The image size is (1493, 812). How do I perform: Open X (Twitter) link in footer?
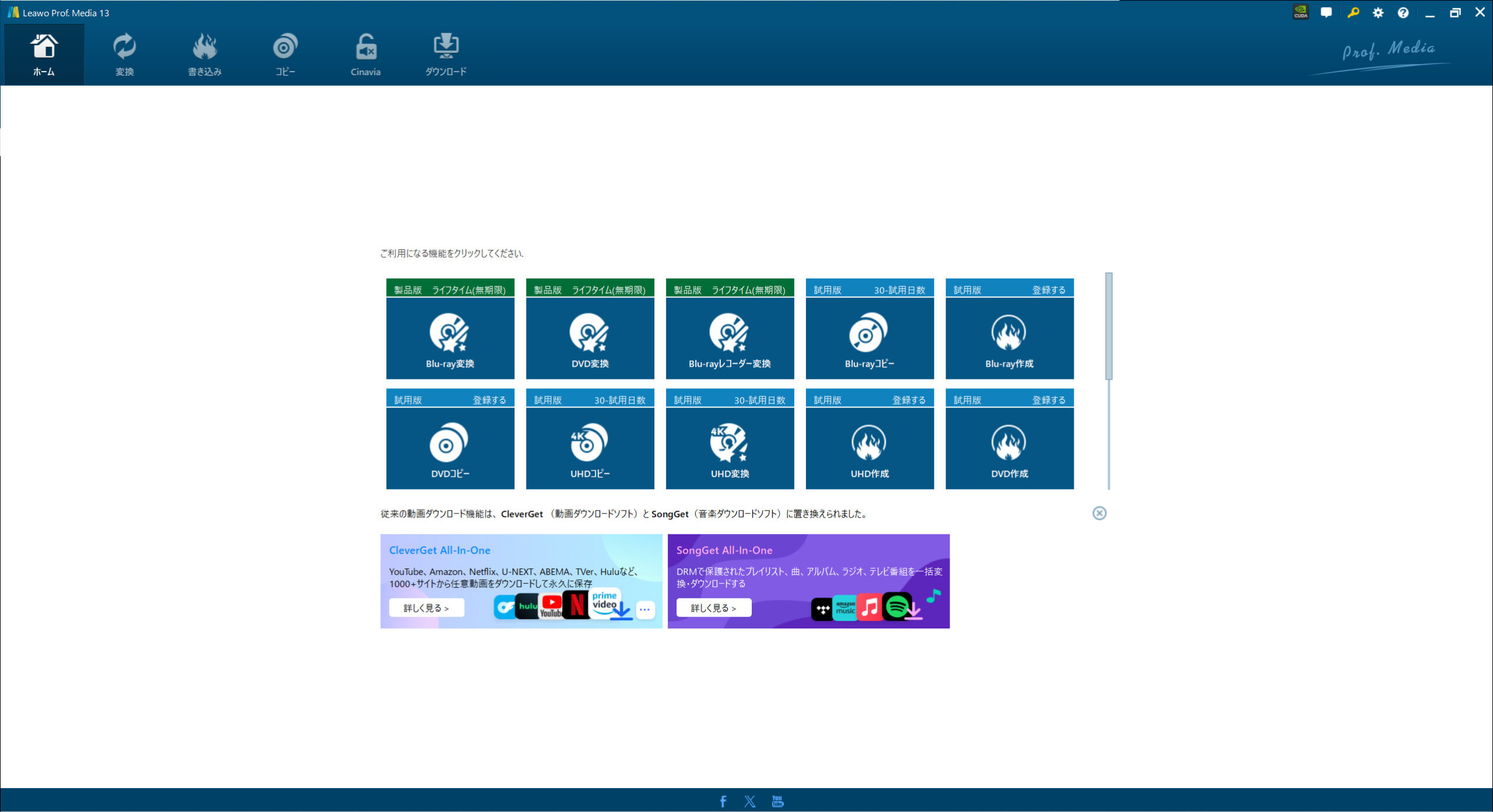click(750, 802)
